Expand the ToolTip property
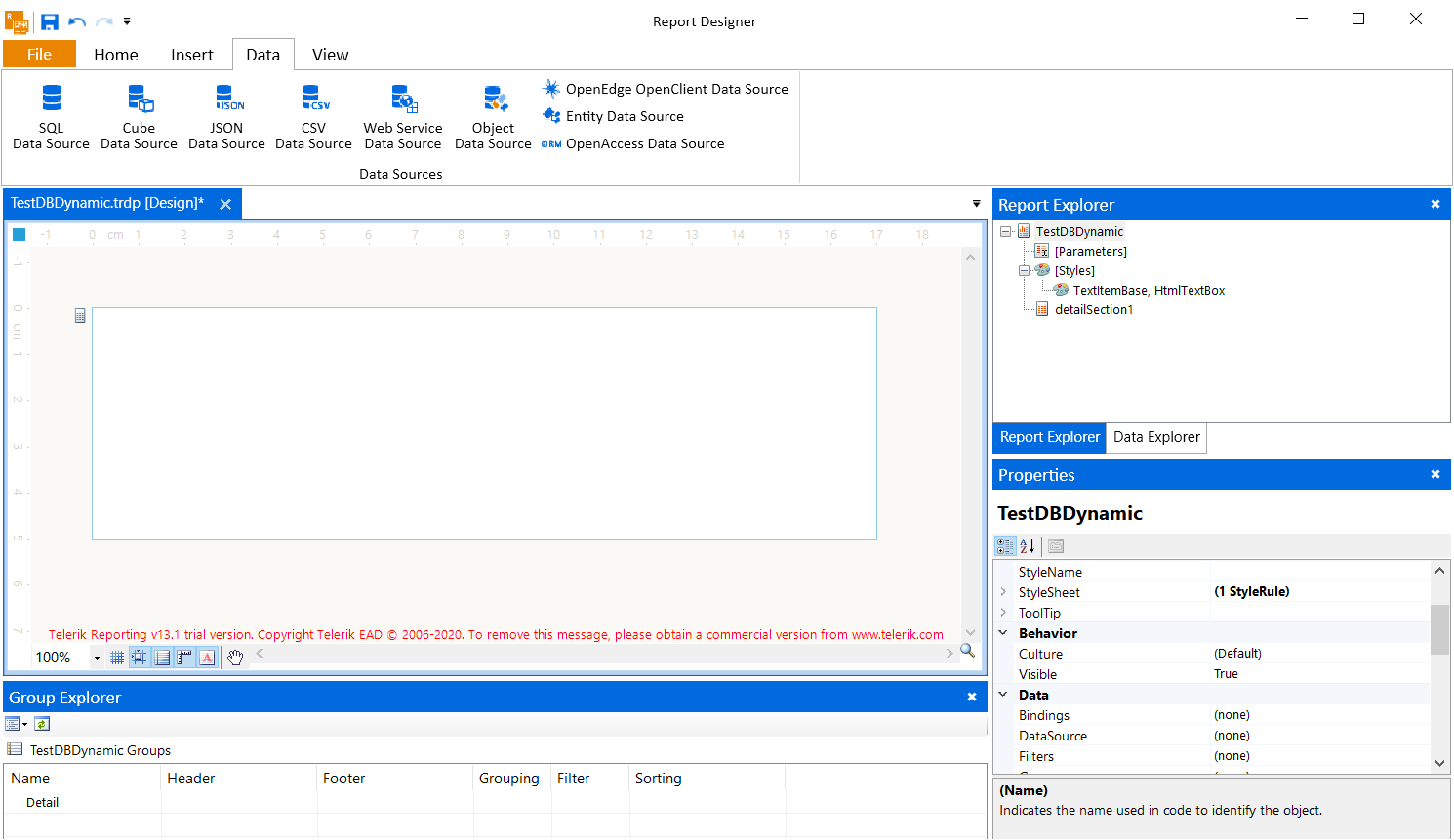1454x840 pixels. click(1003, 613)
